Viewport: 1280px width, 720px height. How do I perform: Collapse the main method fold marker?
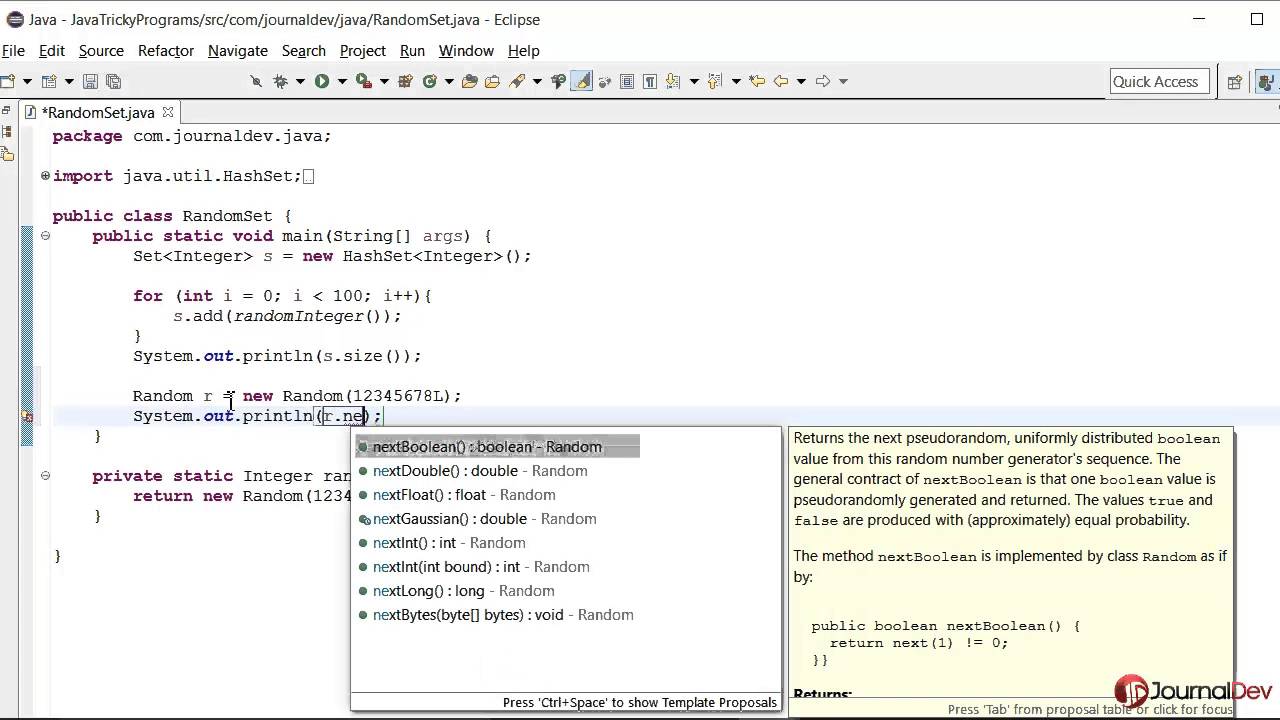pyautogui.click(x=45, y=236)
